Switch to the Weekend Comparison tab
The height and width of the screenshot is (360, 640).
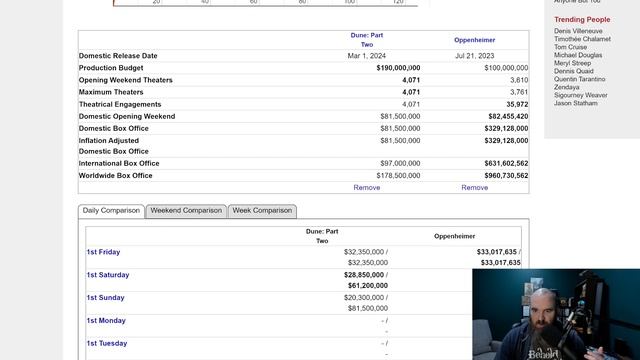(x=186, y=211)
